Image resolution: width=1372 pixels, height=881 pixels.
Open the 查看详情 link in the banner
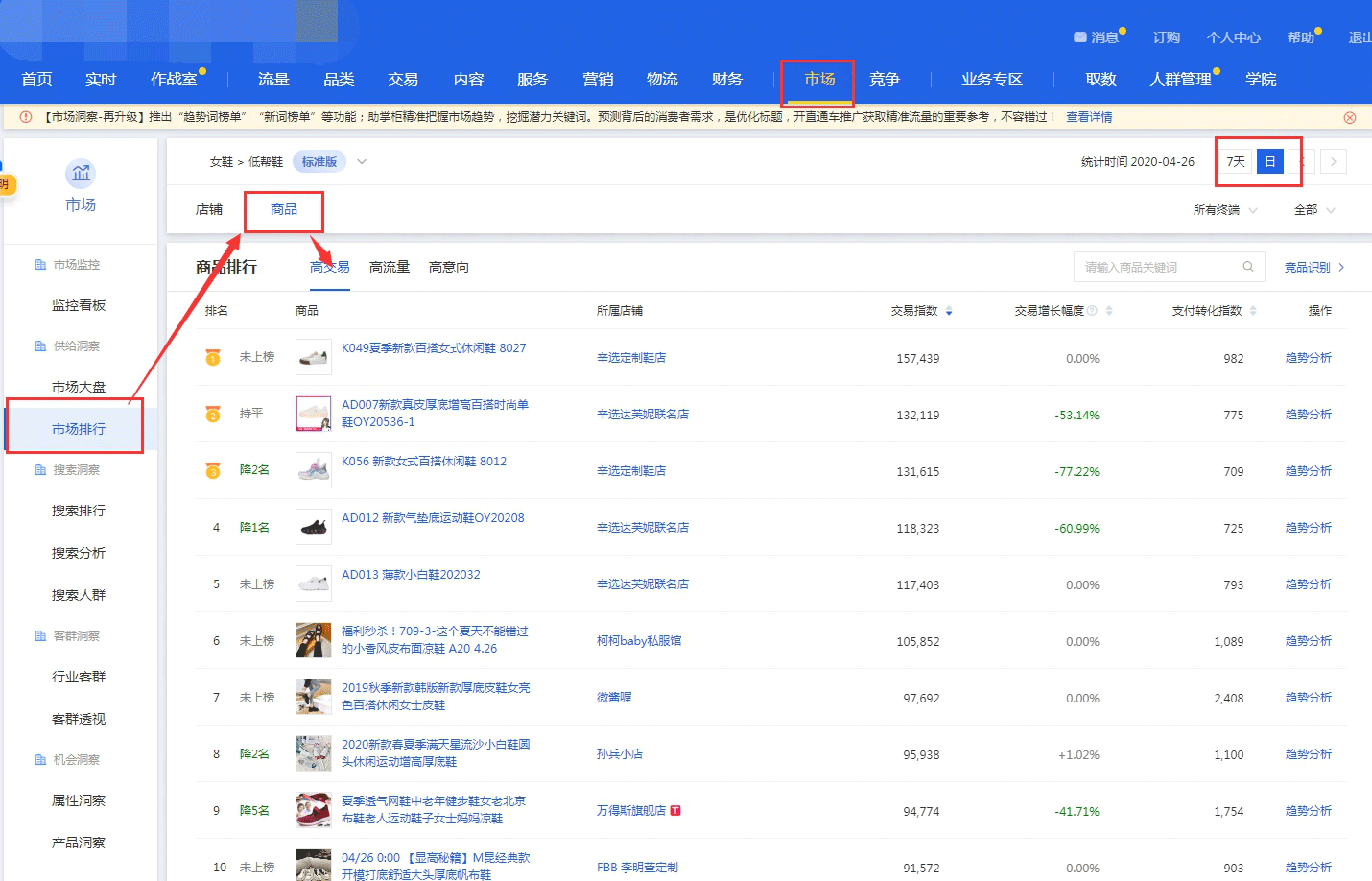(1089, 117)
